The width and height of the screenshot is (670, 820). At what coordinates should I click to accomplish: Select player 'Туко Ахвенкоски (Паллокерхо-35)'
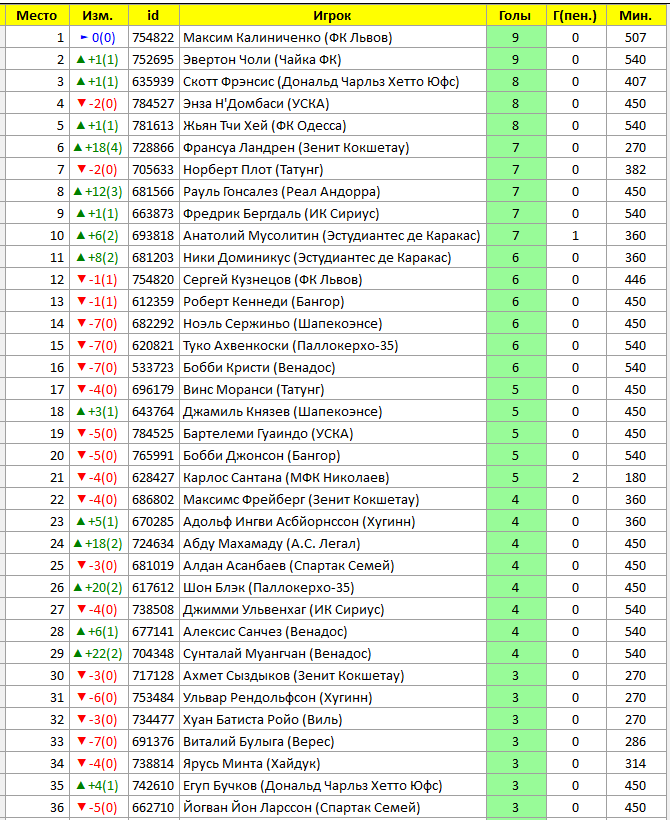coord(333,346)
